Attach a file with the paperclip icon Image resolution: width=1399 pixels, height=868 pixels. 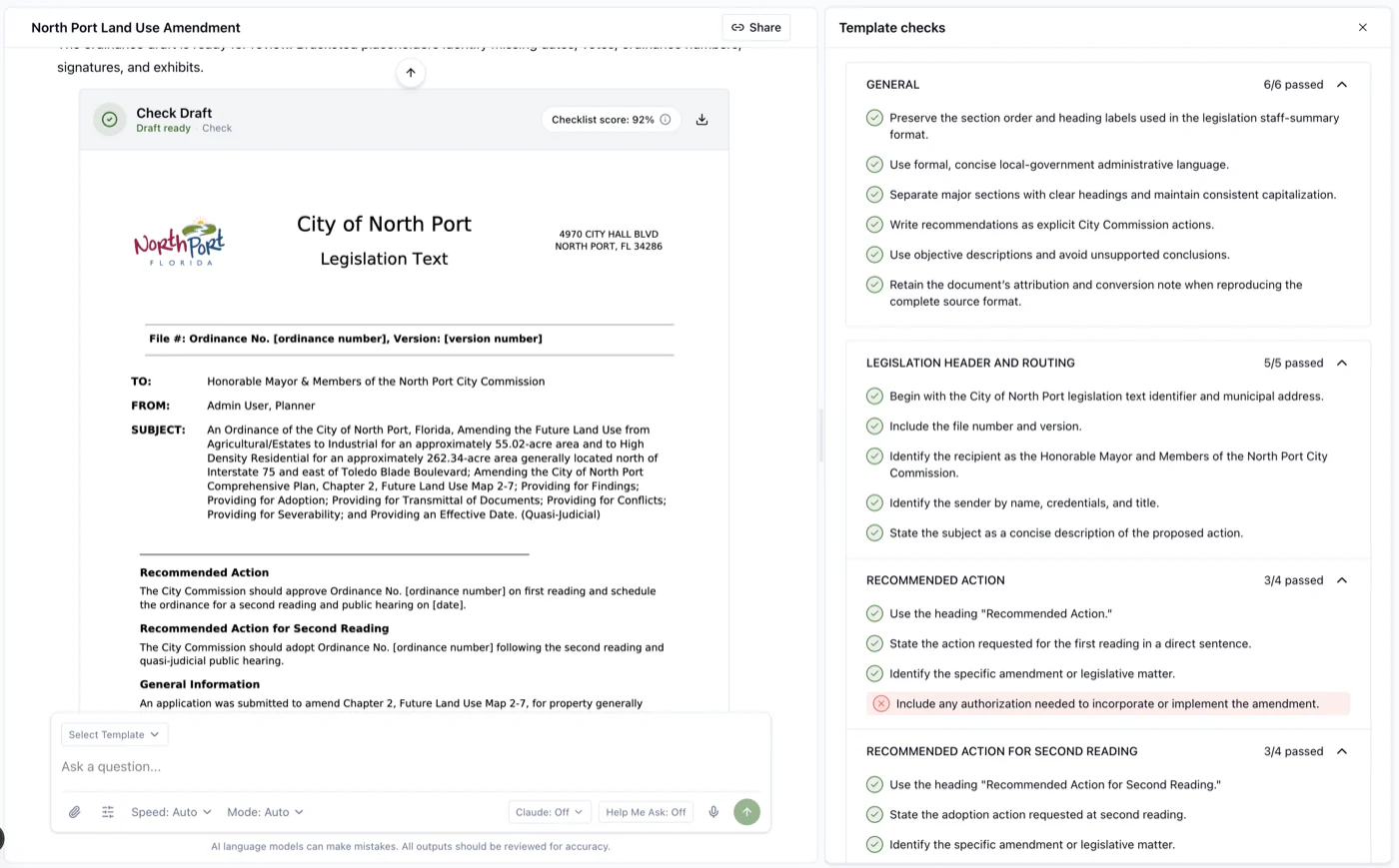tap(75, 812)
